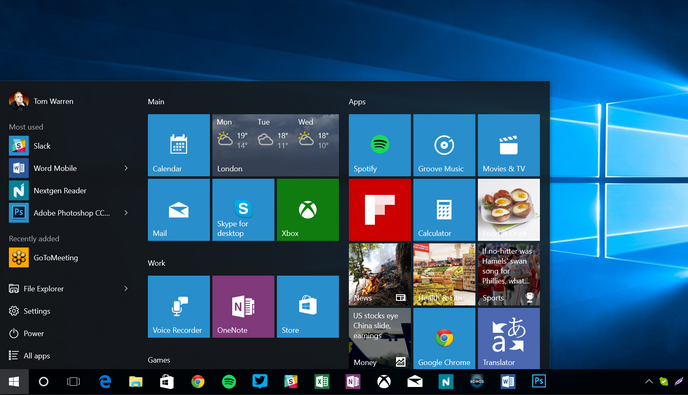Open Twitter app on taskbar
688x395 pixels.
pos(260,382)
